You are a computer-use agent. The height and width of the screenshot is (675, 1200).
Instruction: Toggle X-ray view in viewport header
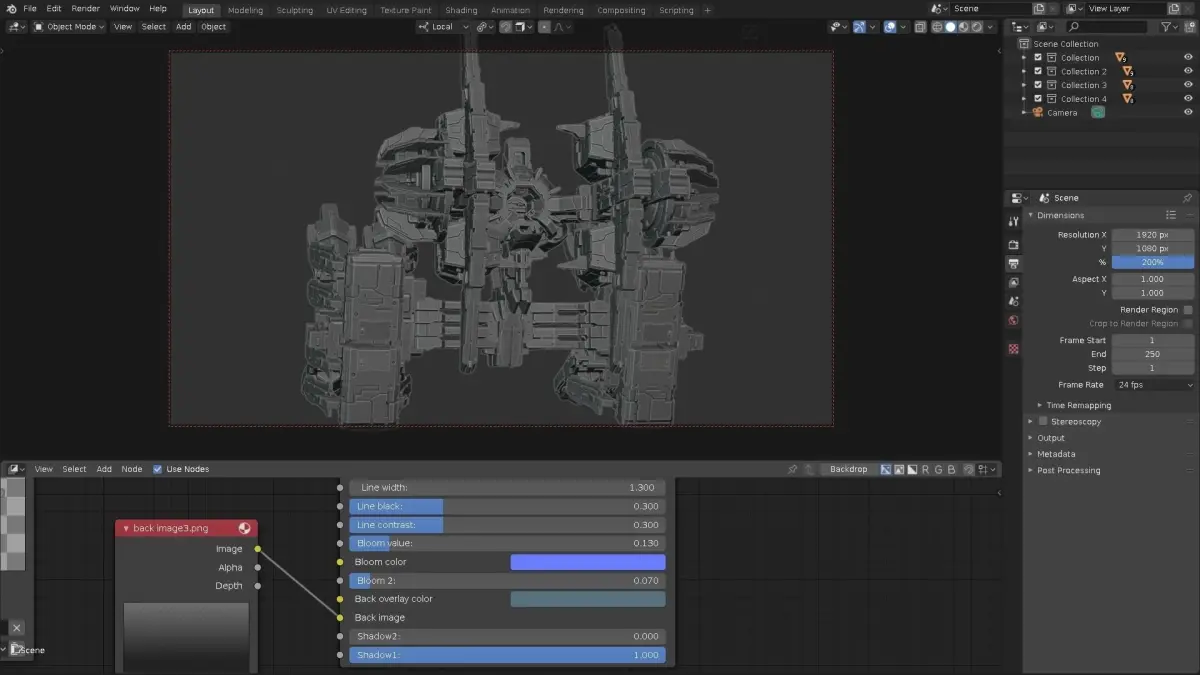(x=920, y=27)
